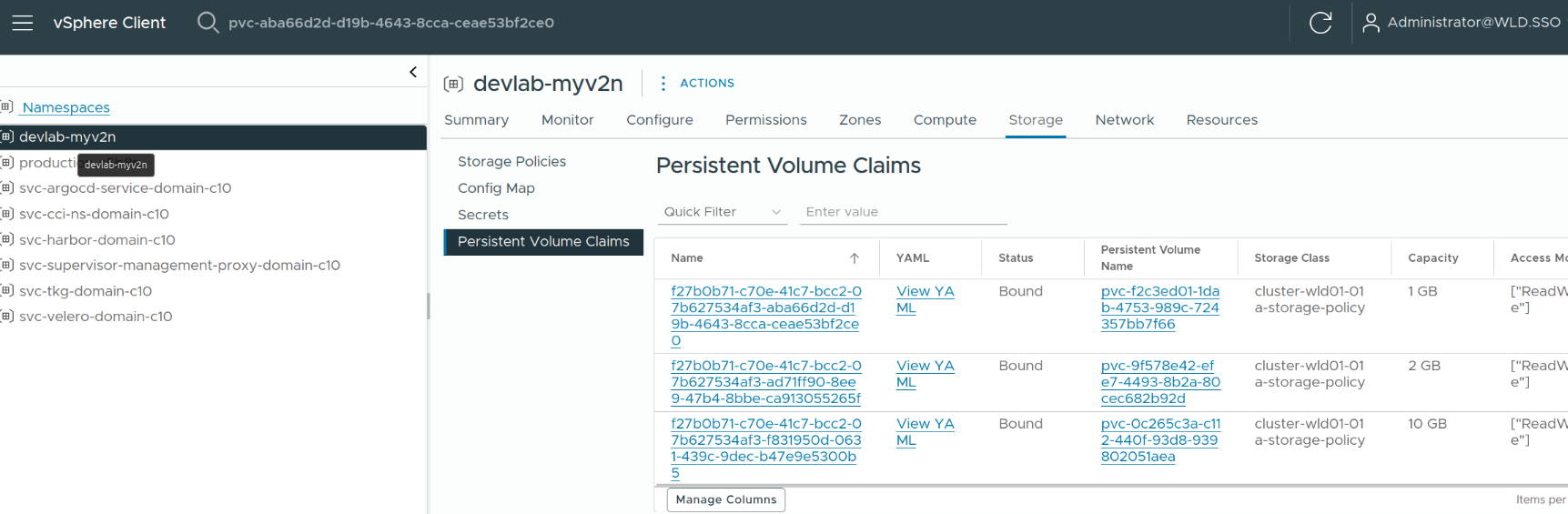Open the hamburger navigation menu

tap(23, 23)
